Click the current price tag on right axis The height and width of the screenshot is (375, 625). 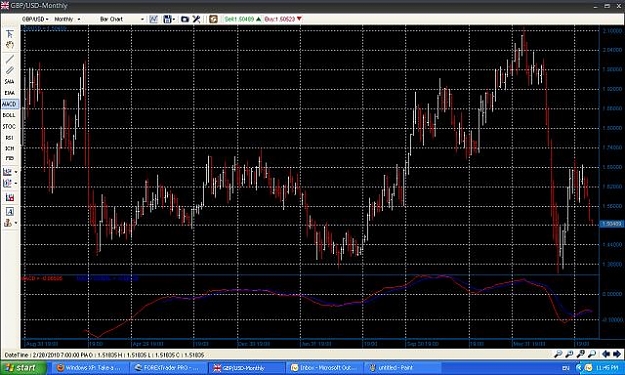pos(611,224)
